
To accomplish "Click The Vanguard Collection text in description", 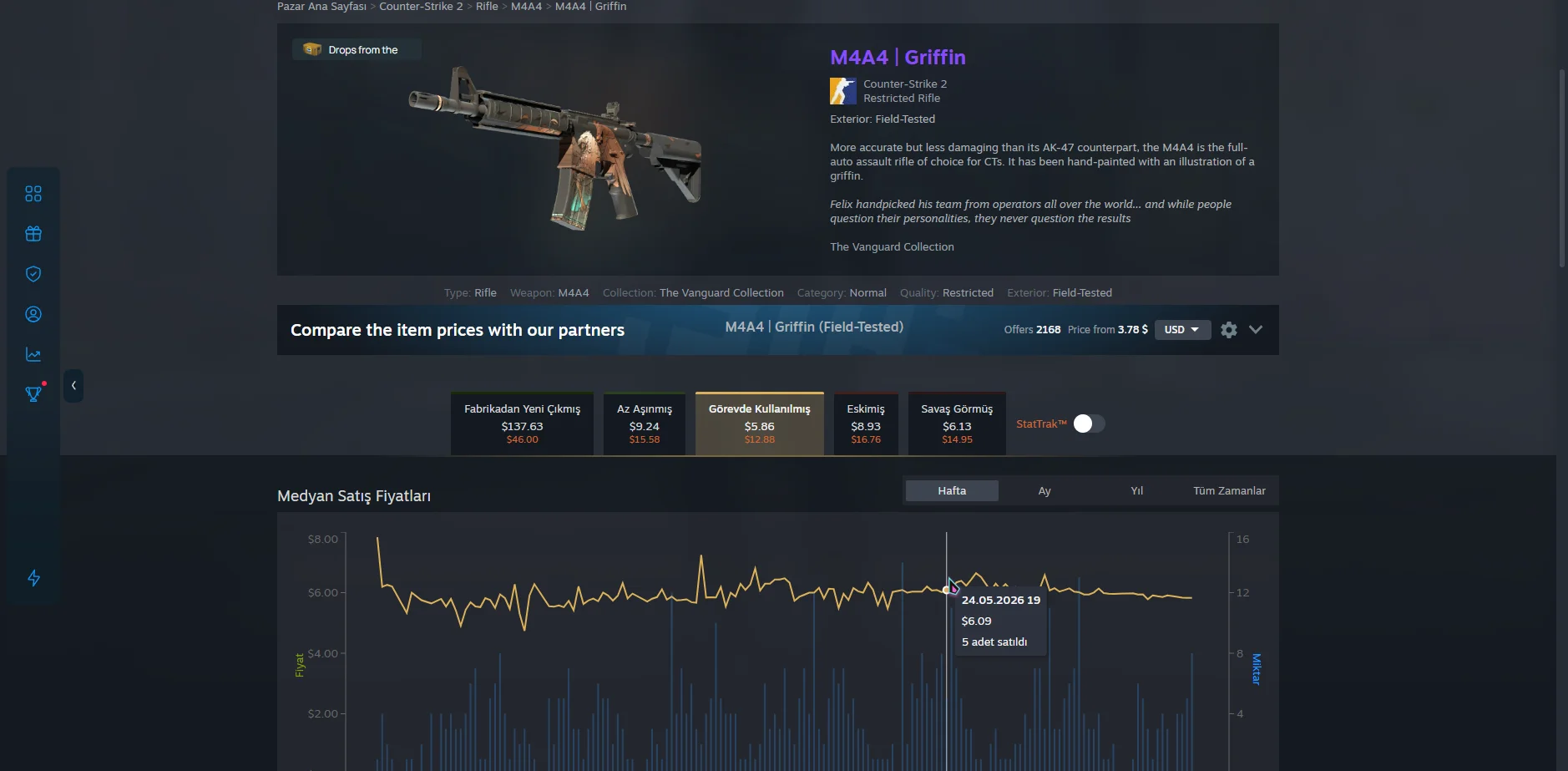I will (892, 246).
